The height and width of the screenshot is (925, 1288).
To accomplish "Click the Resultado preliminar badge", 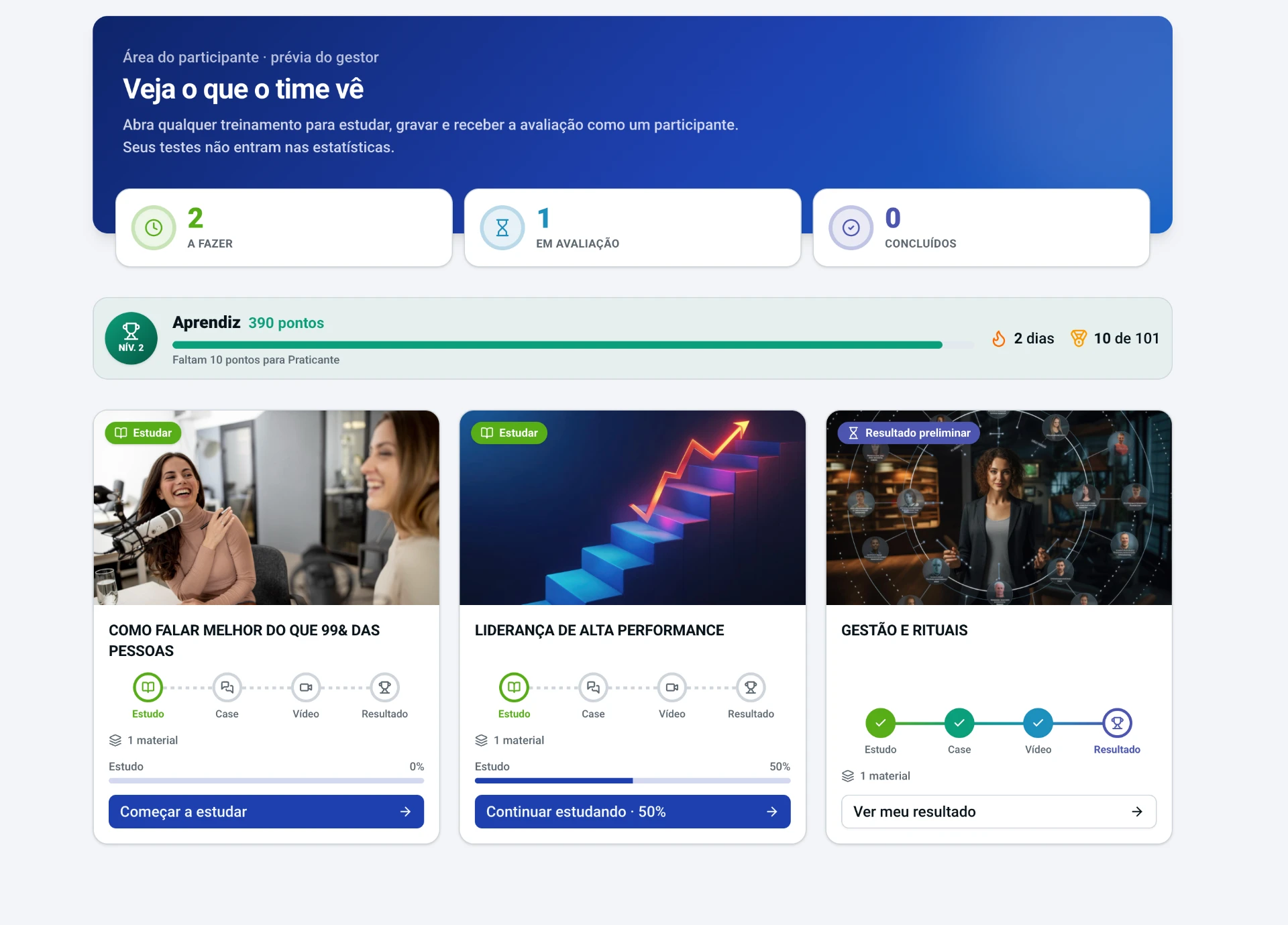I will point(909,433).
